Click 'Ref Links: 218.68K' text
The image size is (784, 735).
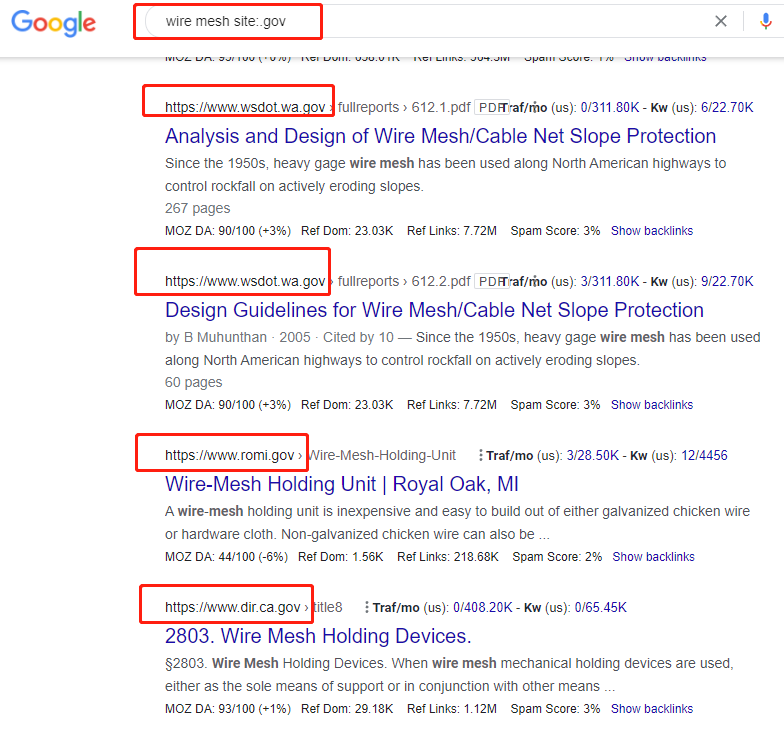tap(448, 556)
